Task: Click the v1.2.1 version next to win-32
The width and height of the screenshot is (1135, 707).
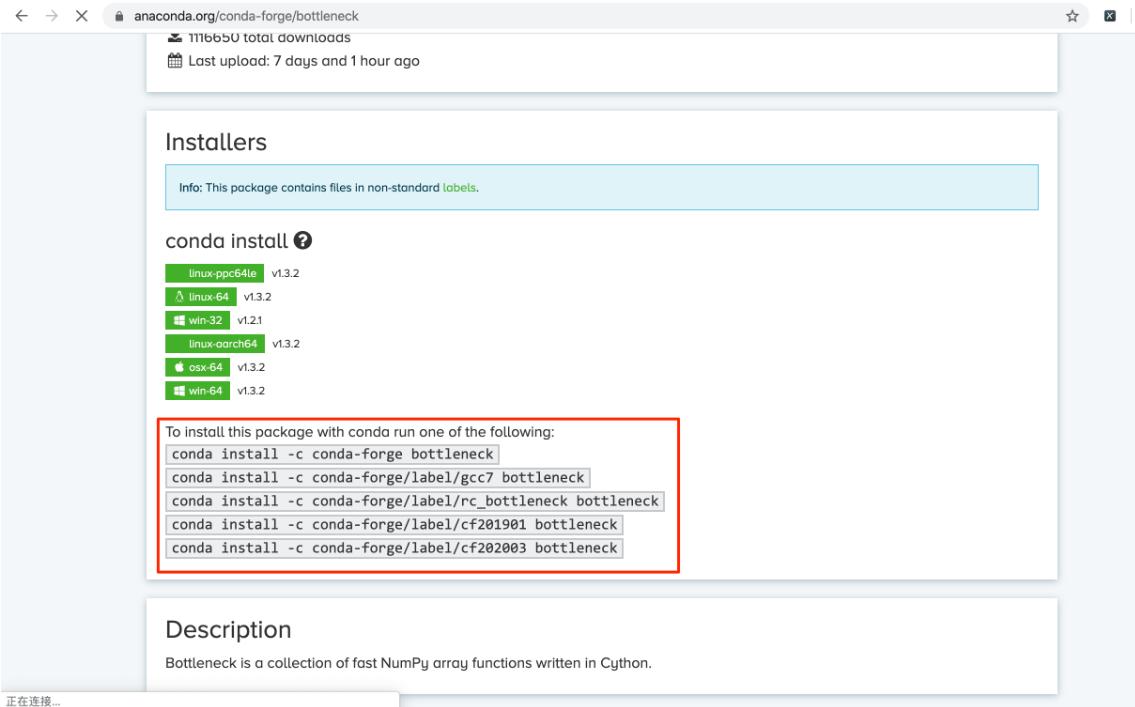Action: tap(250, 320)
